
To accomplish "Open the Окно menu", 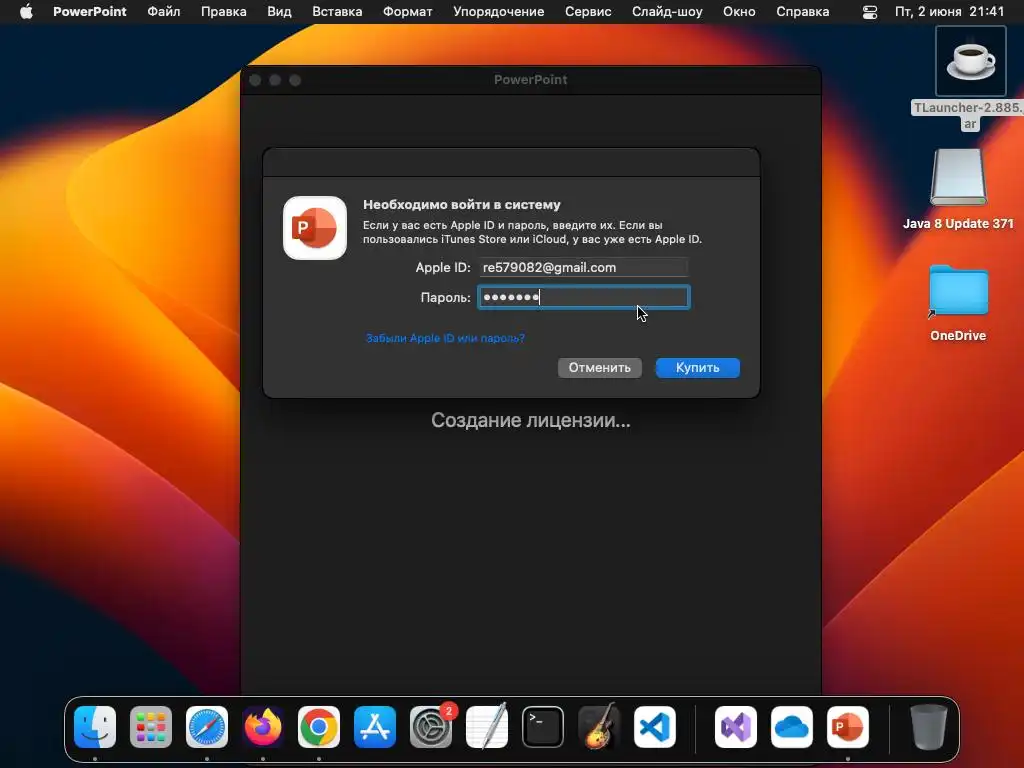I will [739, 12].
